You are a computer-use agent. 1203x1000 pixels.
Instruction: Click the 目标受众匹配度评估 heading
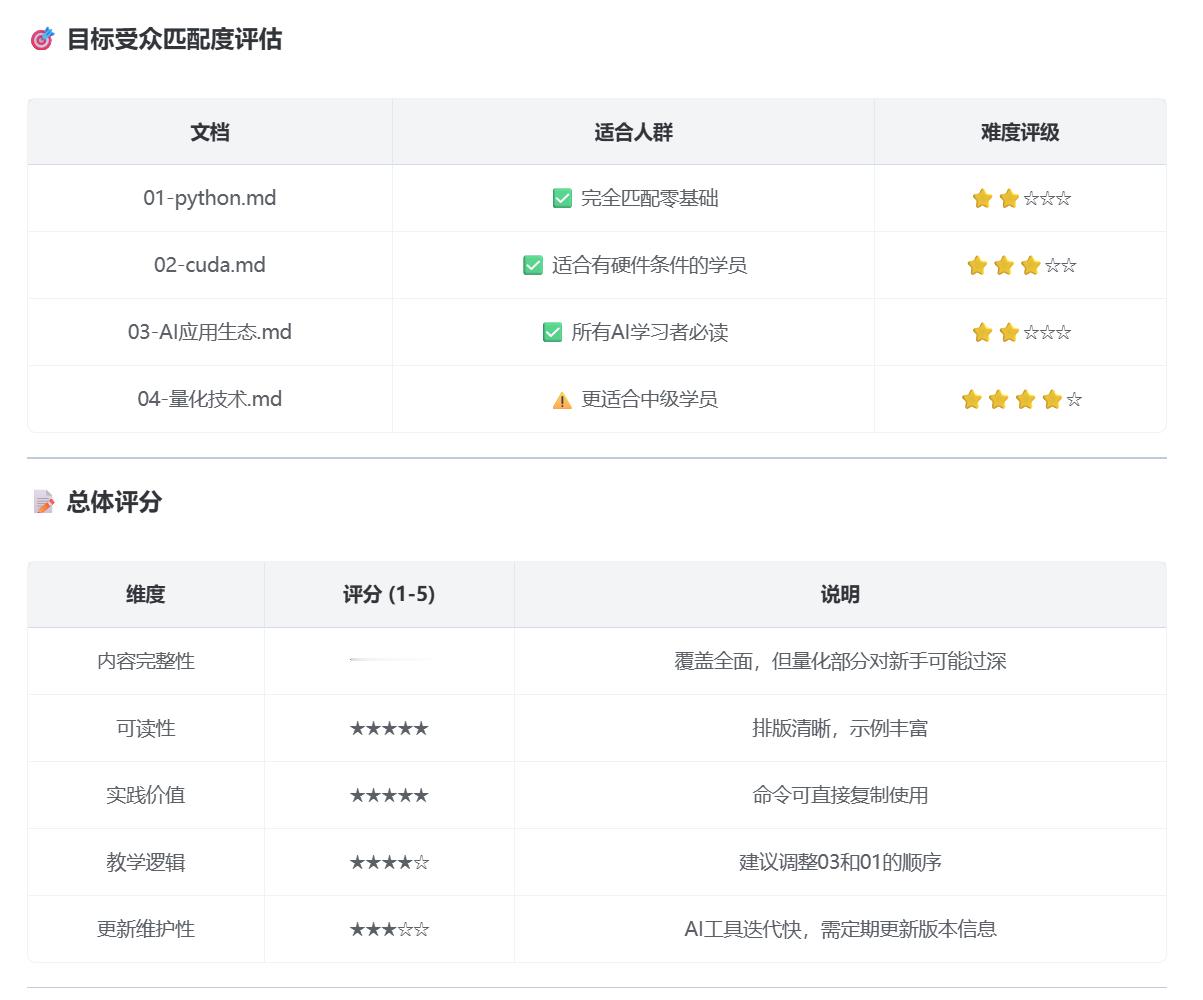point(174,40)
